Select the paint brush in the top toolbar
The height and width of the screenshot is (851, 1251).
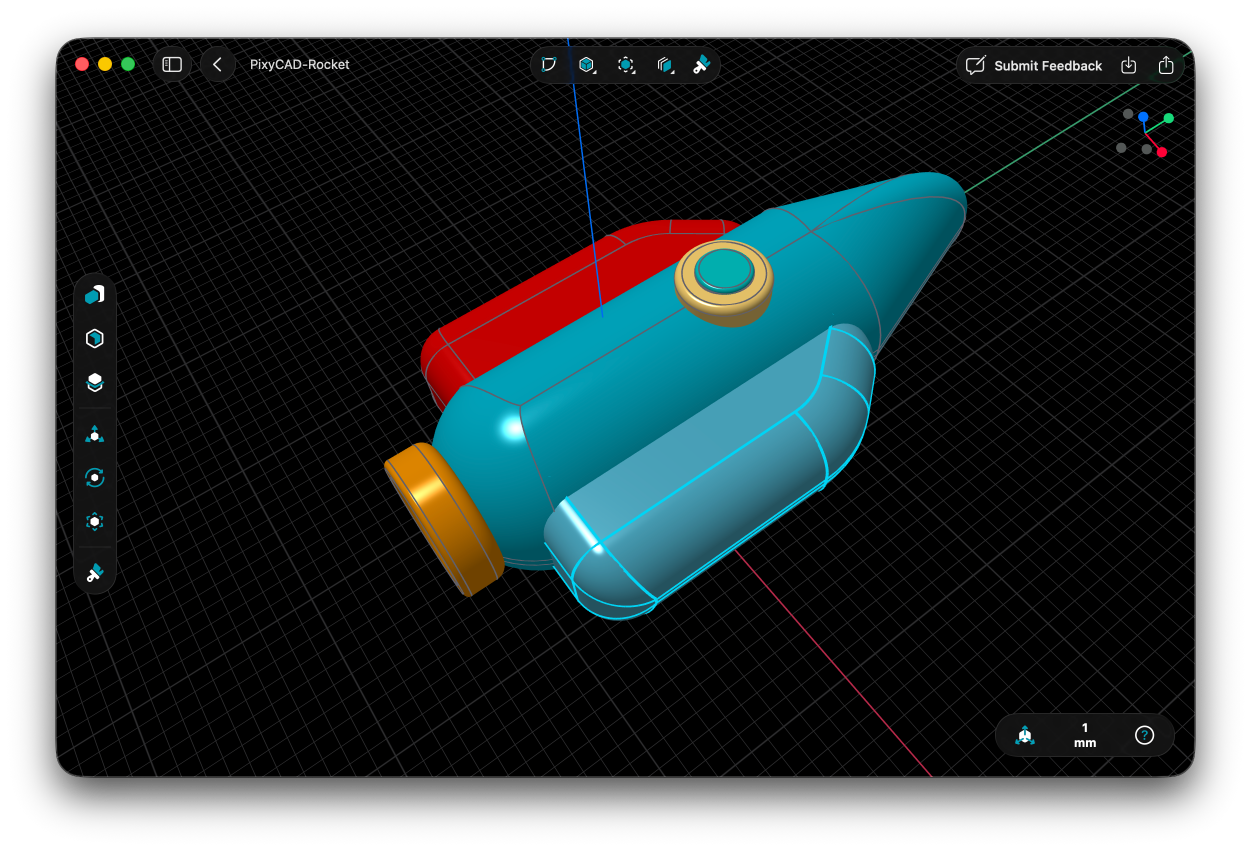pyautogui.click(x=702, y=65)
